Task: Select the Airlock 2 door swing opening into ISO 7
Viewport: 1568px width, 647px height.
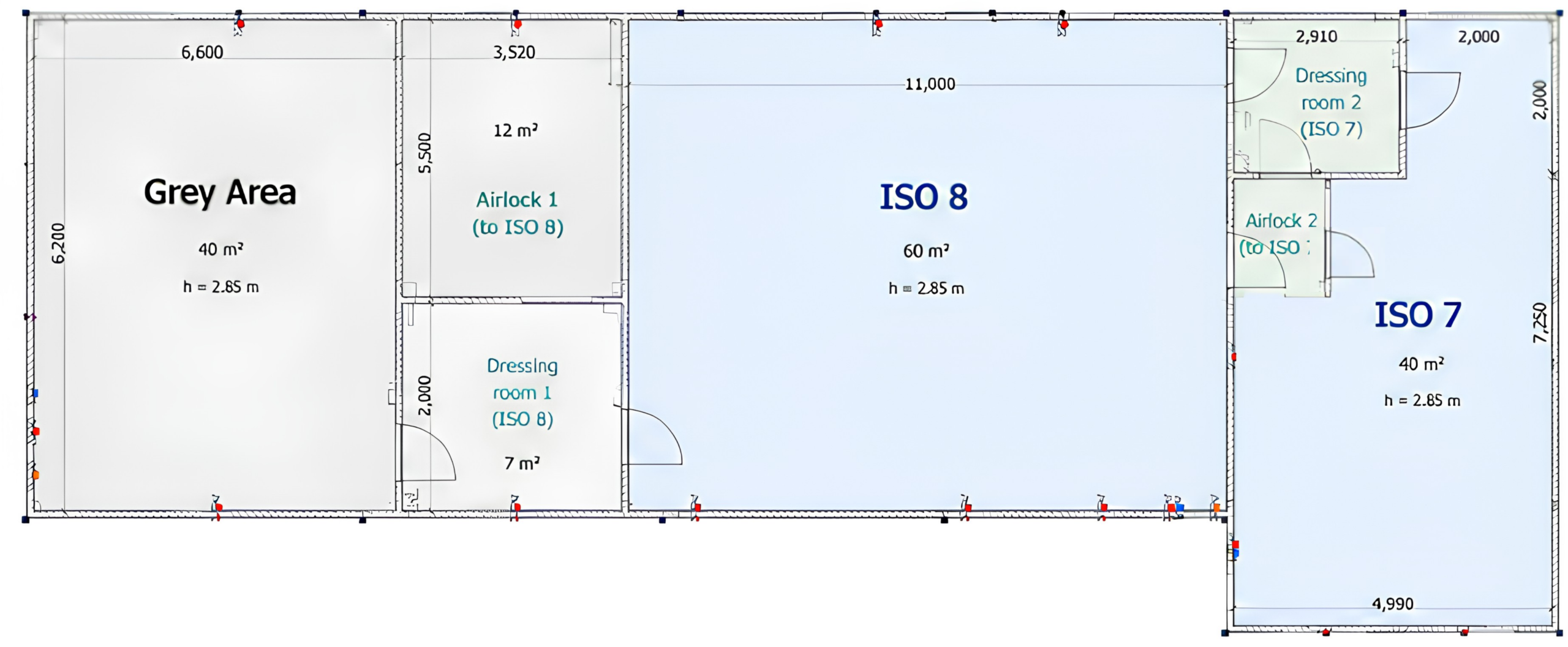Action: coord(1351,255)
